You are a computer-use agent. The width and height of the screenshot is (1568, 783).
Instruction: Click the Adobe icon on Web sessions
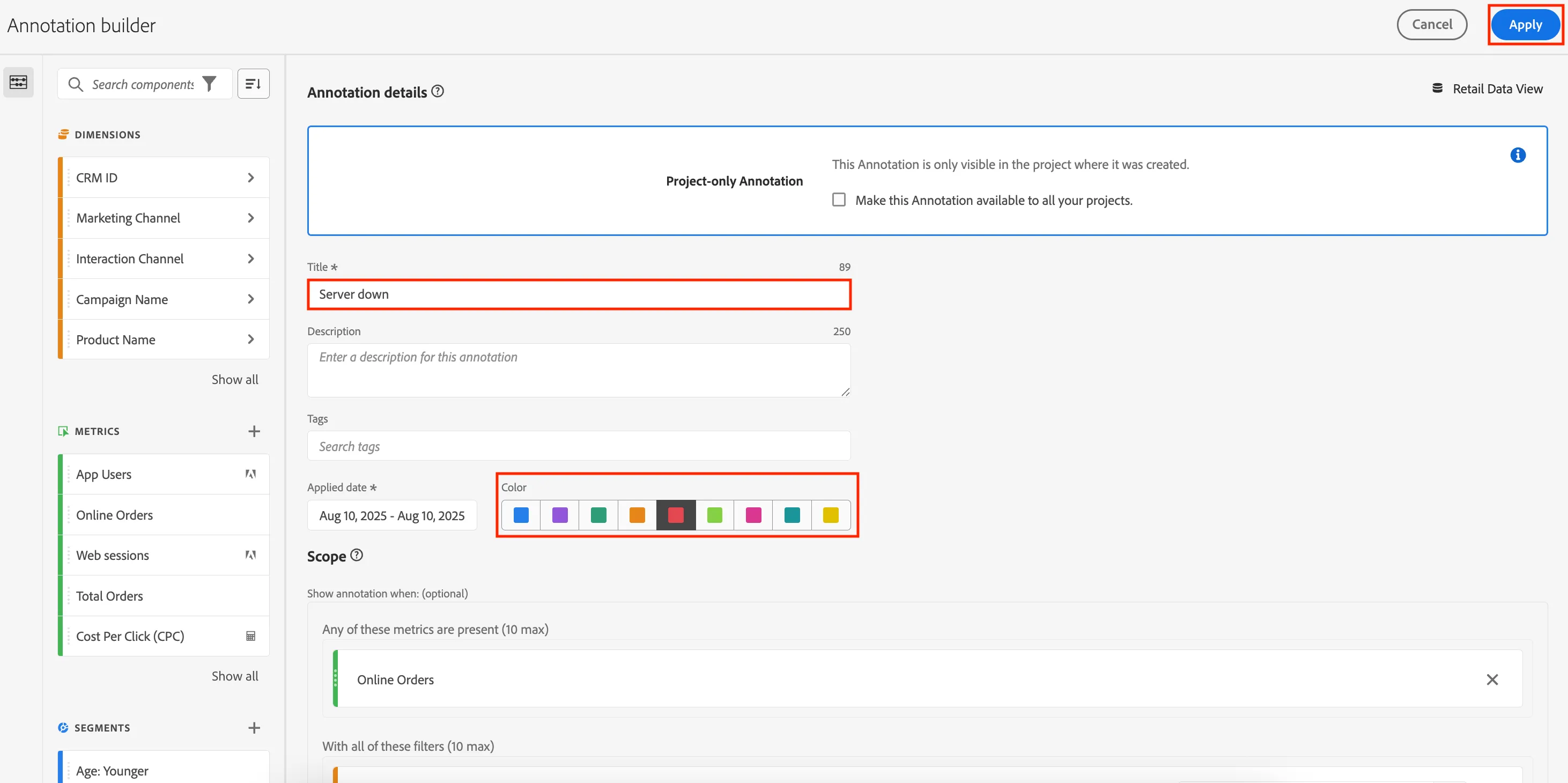coord(250,555)
